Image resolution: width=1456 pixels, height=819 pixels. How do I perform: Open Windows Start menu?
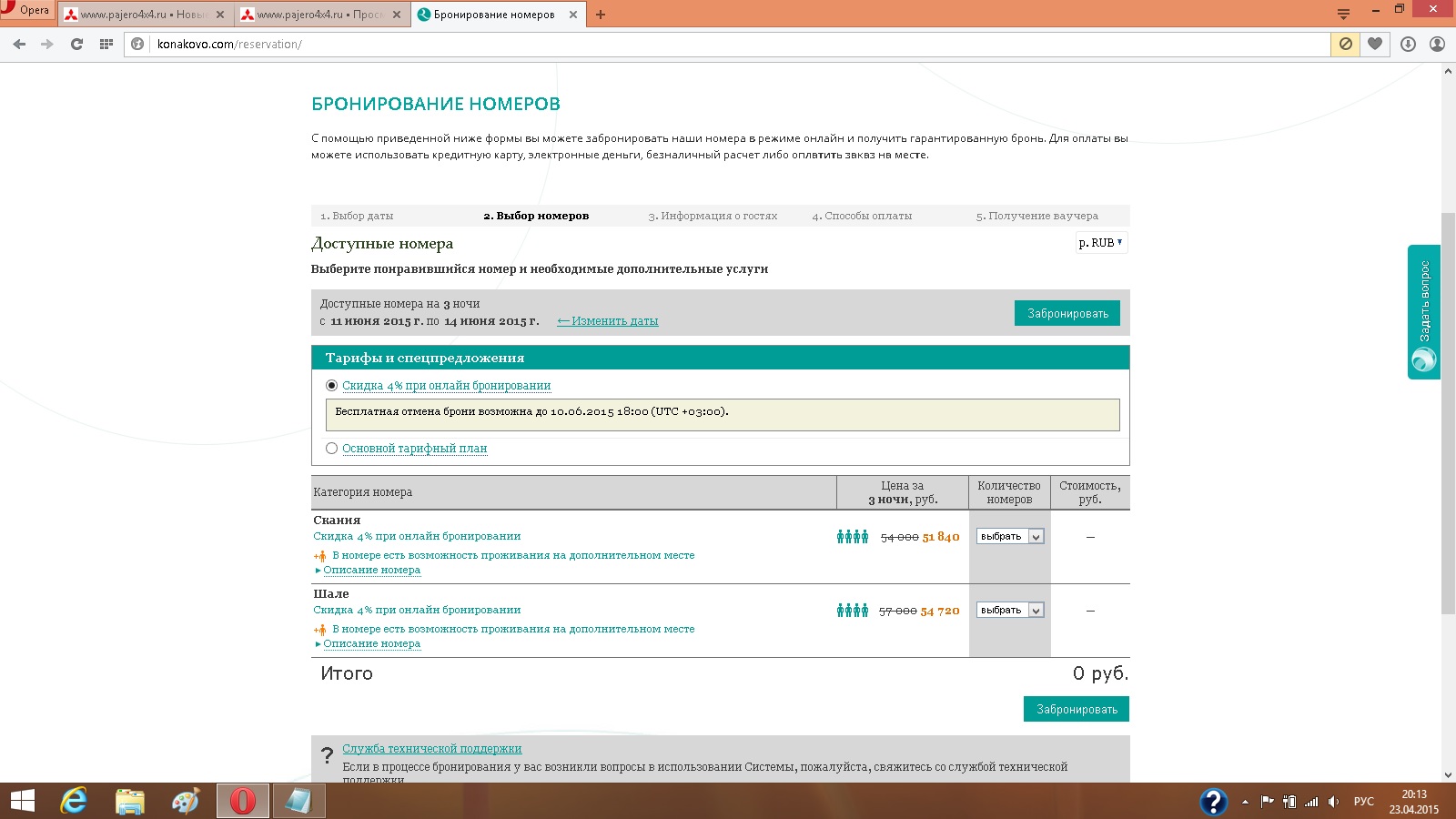[x=22, y=801]
